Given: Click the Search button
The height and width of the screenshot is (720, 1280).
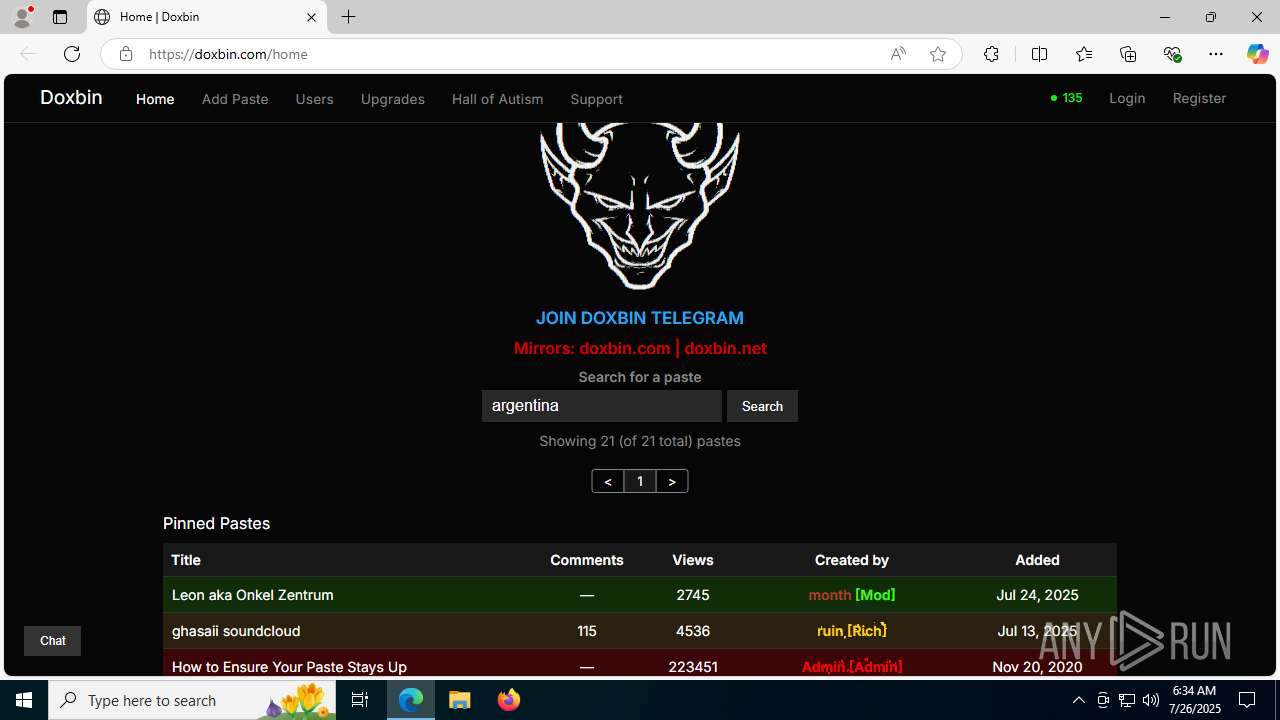Looking at the screenshot, I should tap(762, 406).
